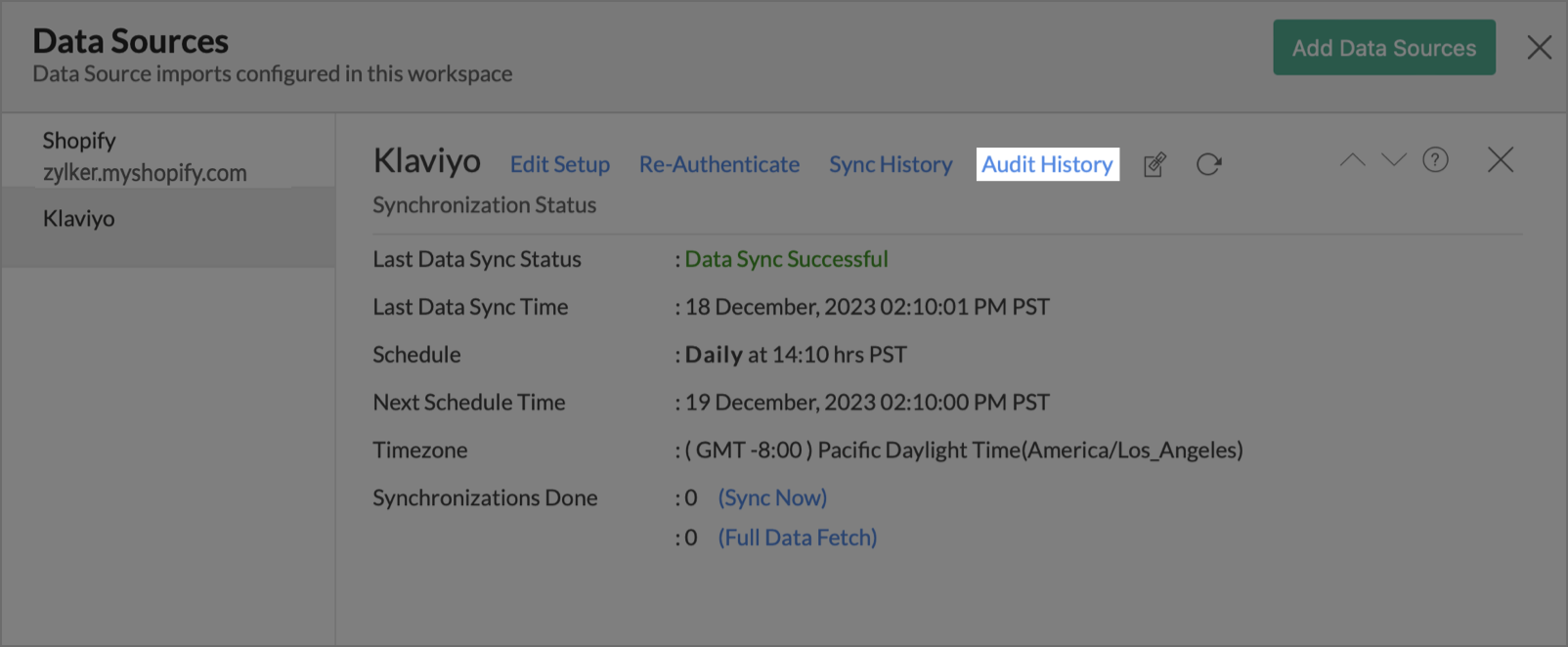Screen dimensions: 1568x647
Task: Click the Re-Authenticate link
Action: (719, 164)
